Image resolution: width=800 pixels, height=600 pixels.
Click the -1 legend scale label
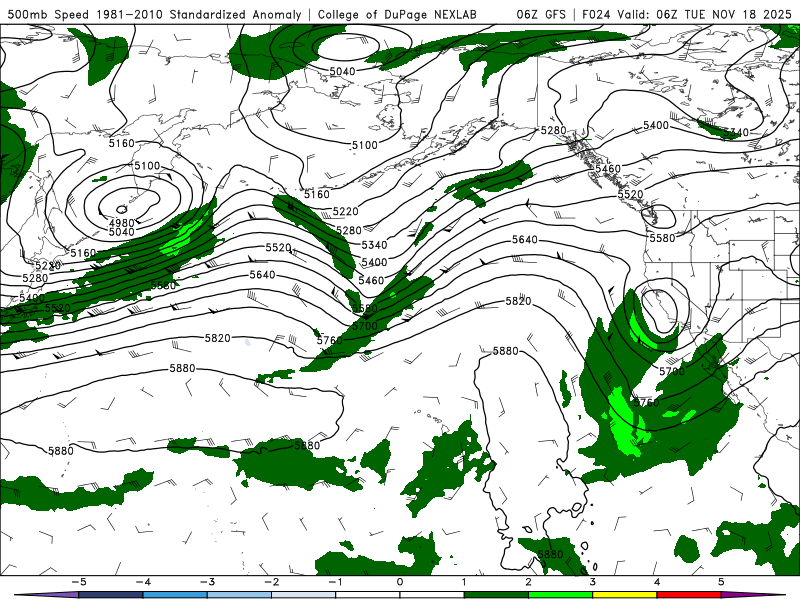click(335, 582)
